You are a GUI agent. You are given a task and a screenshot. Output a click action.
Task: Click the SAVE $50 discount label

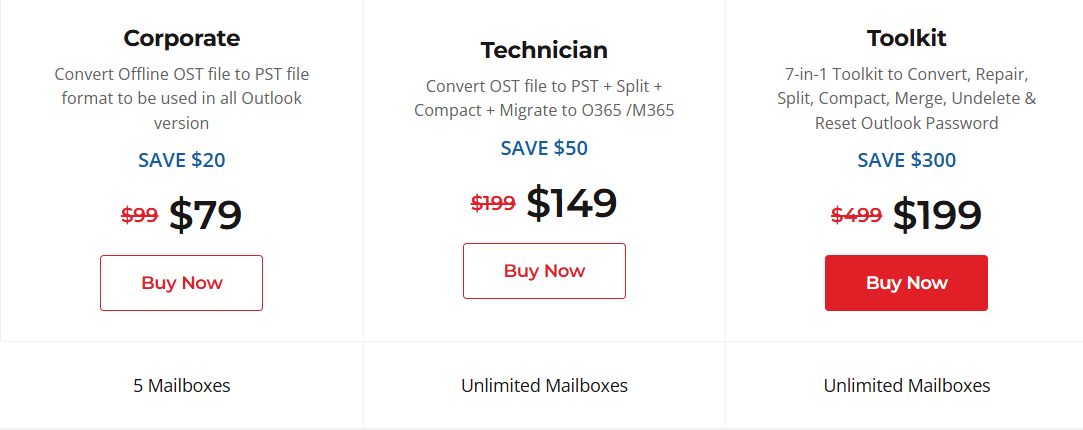click(x=544, y=149)
